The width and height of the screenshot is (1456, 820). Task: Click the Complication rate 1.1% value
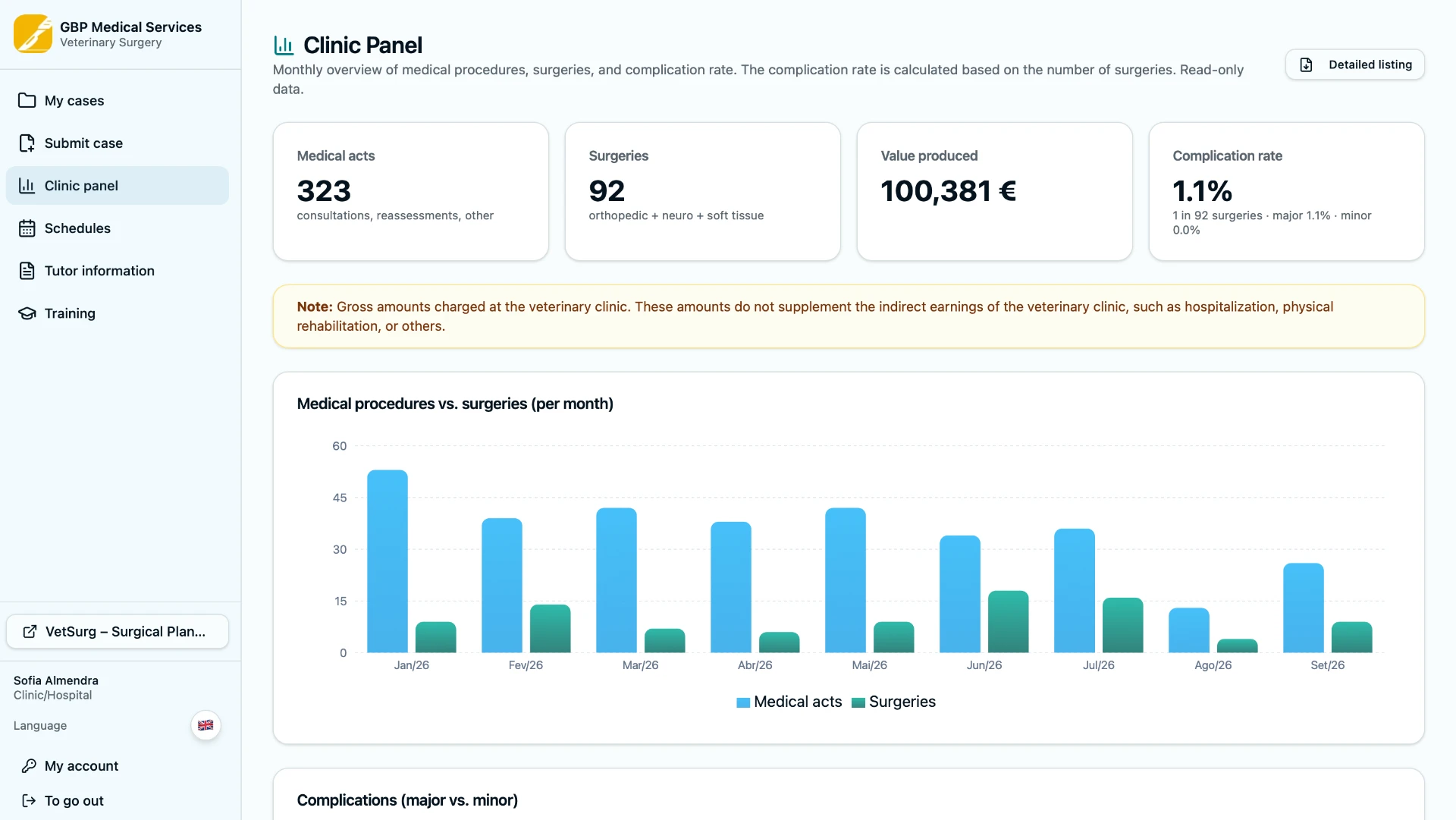(1202, 191)
